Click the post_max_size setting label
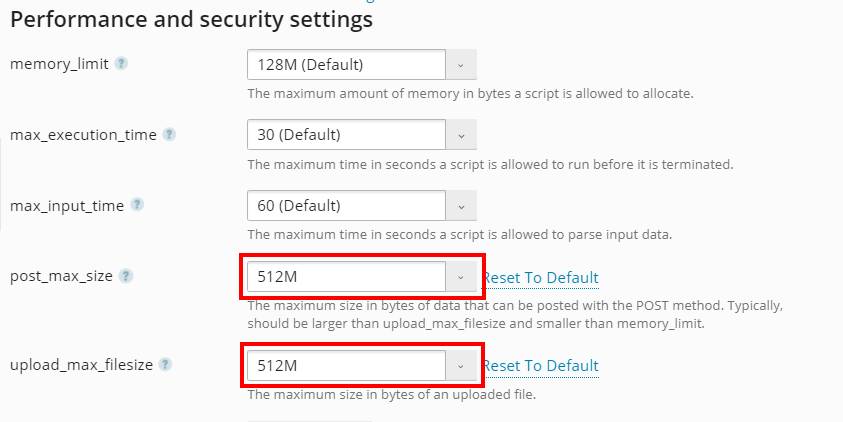The height and width of the screenshot is (422, 843). (61, 276)
